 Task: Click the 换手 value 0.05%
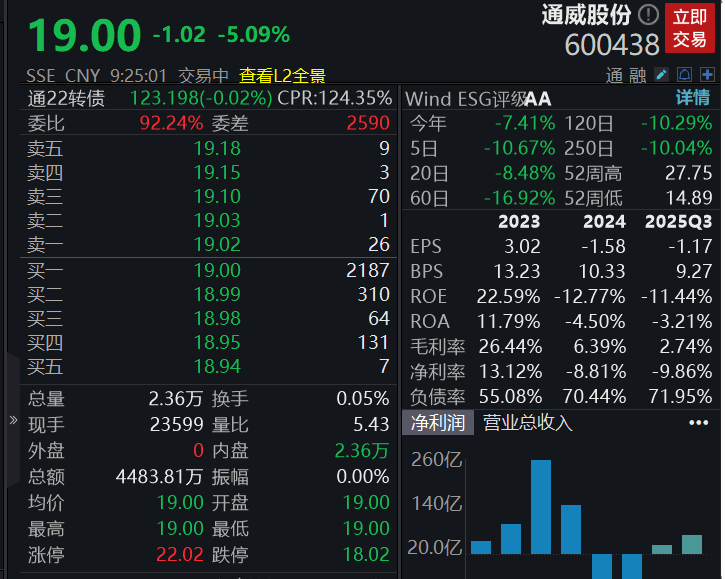363,399
